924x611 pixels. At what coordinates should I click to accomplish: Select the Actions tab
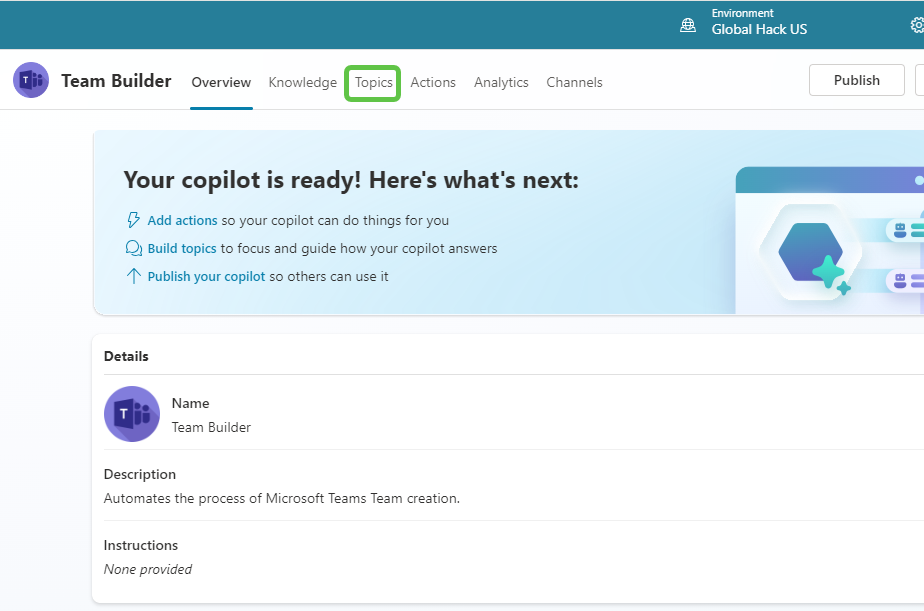pyautogui.click(x=433, y=82)
